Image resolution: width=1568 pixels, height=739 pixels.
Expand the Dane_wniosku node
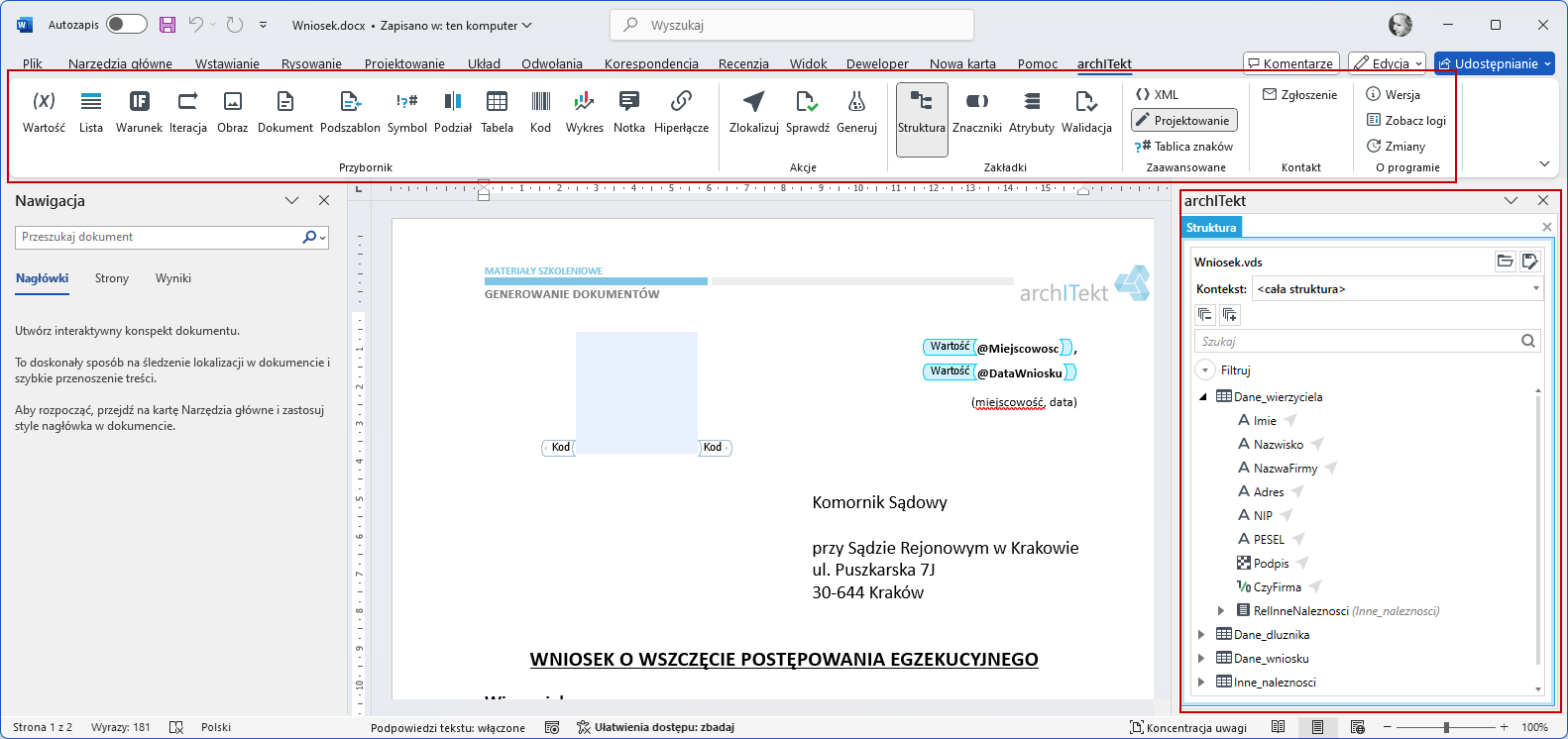coord(1202,659)
